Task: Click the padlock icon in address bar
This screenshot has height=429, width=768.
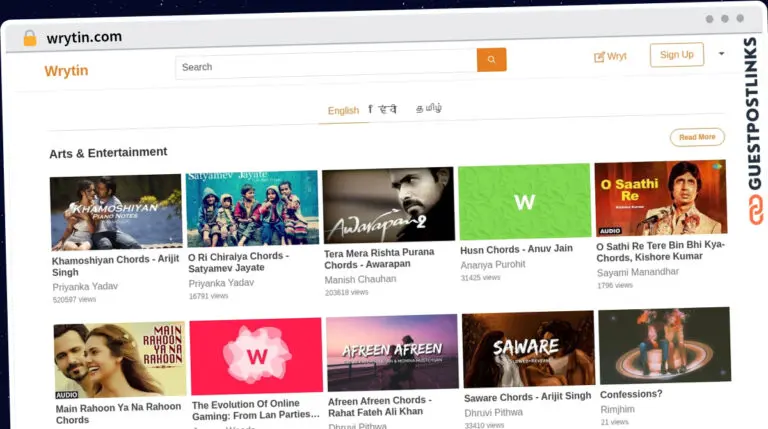Action: click(x=29, y=38)
